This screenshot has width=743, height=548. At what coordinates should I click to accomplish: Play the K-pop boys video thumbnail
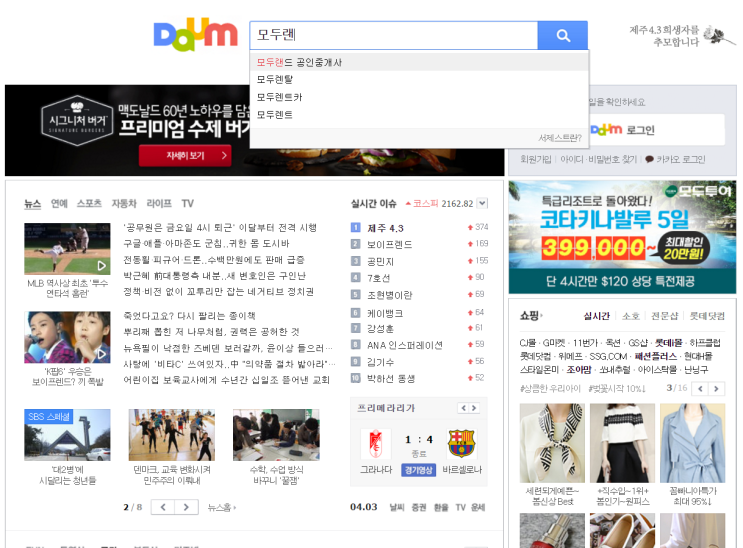67,337
